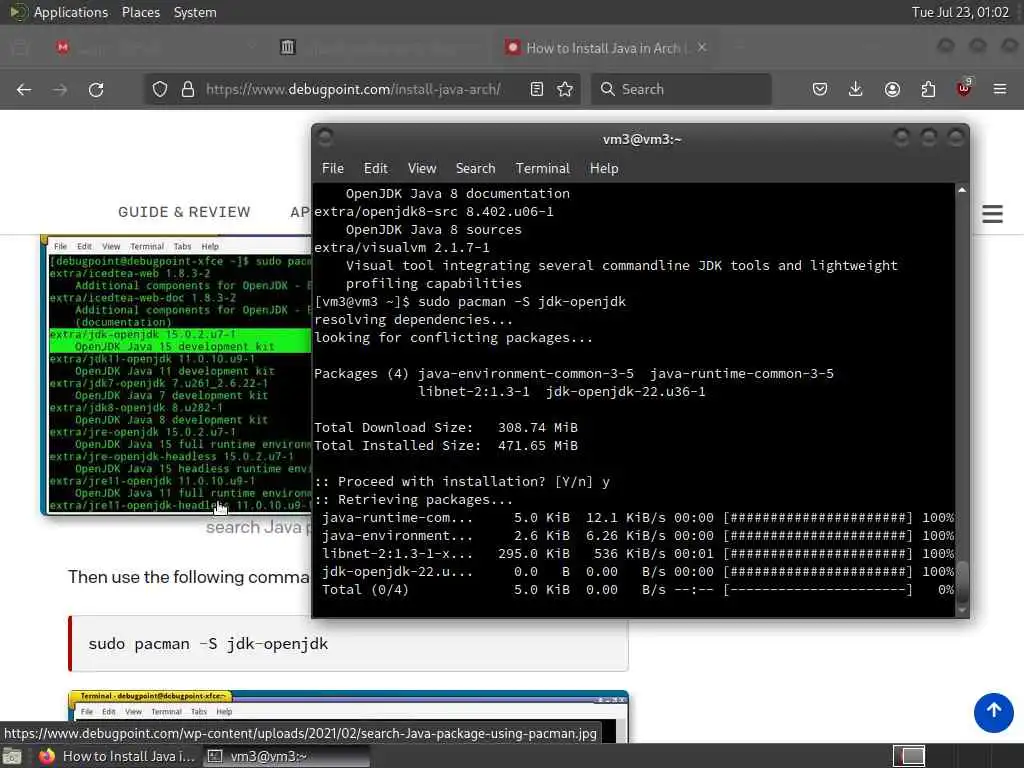Open terminal Search menu

475,168
